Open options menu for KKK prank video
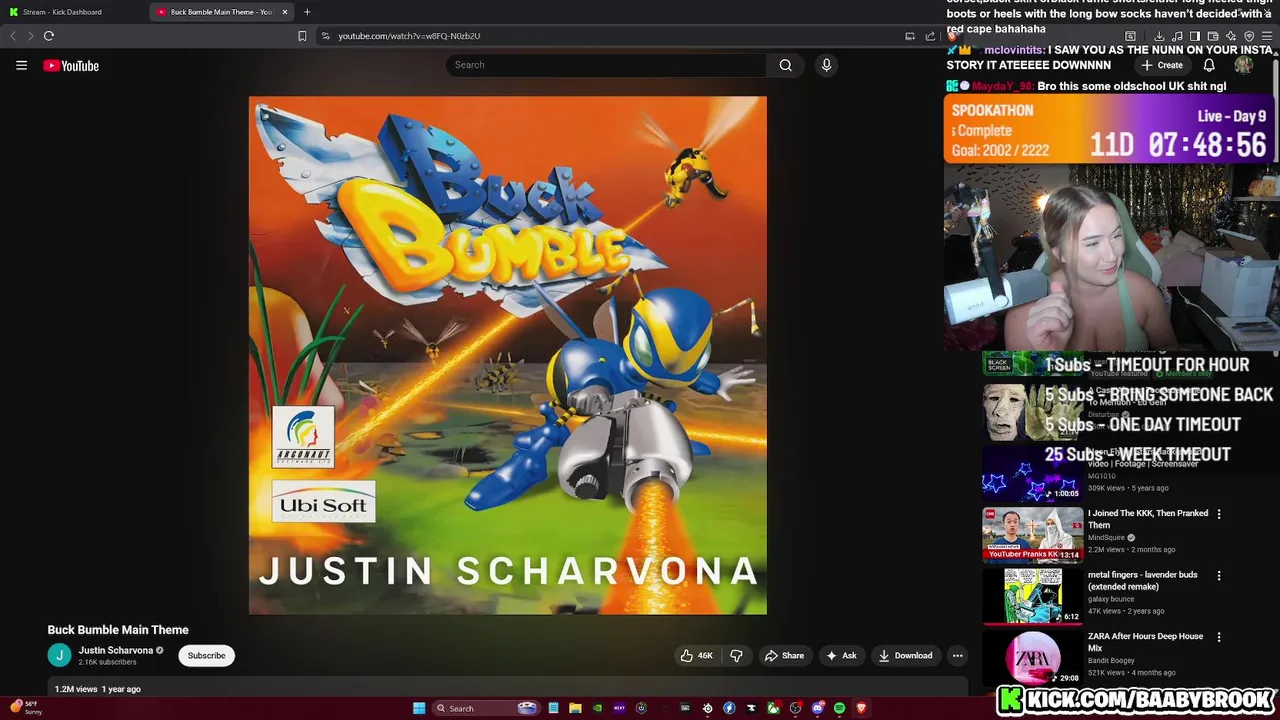 click(1219, 514)
